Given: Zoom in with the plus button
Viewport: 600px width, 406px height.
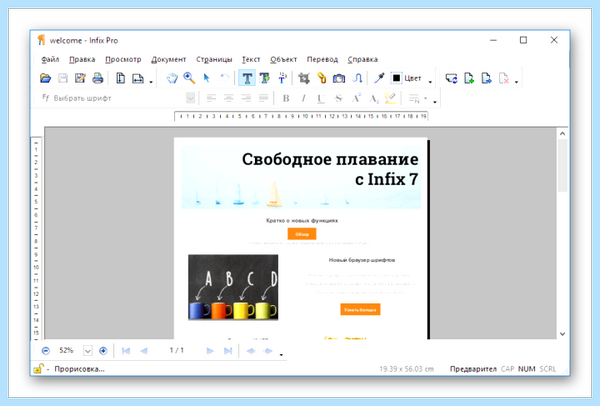Looking at the screenshot, I should (103, 351).
